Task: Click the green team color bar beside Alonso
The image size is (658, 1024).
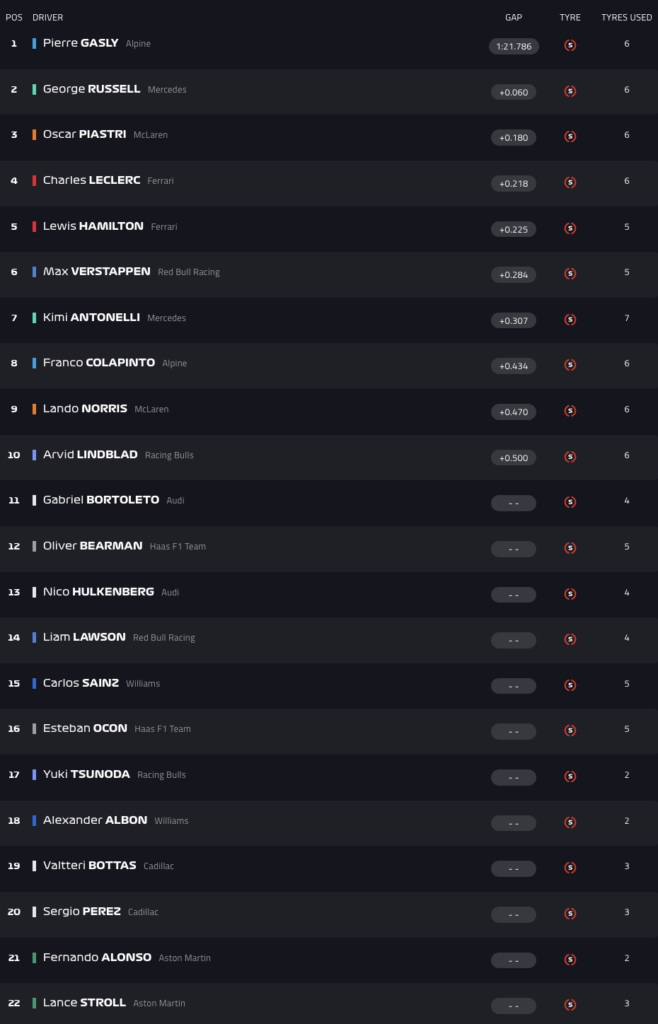Action: (34, 958)
